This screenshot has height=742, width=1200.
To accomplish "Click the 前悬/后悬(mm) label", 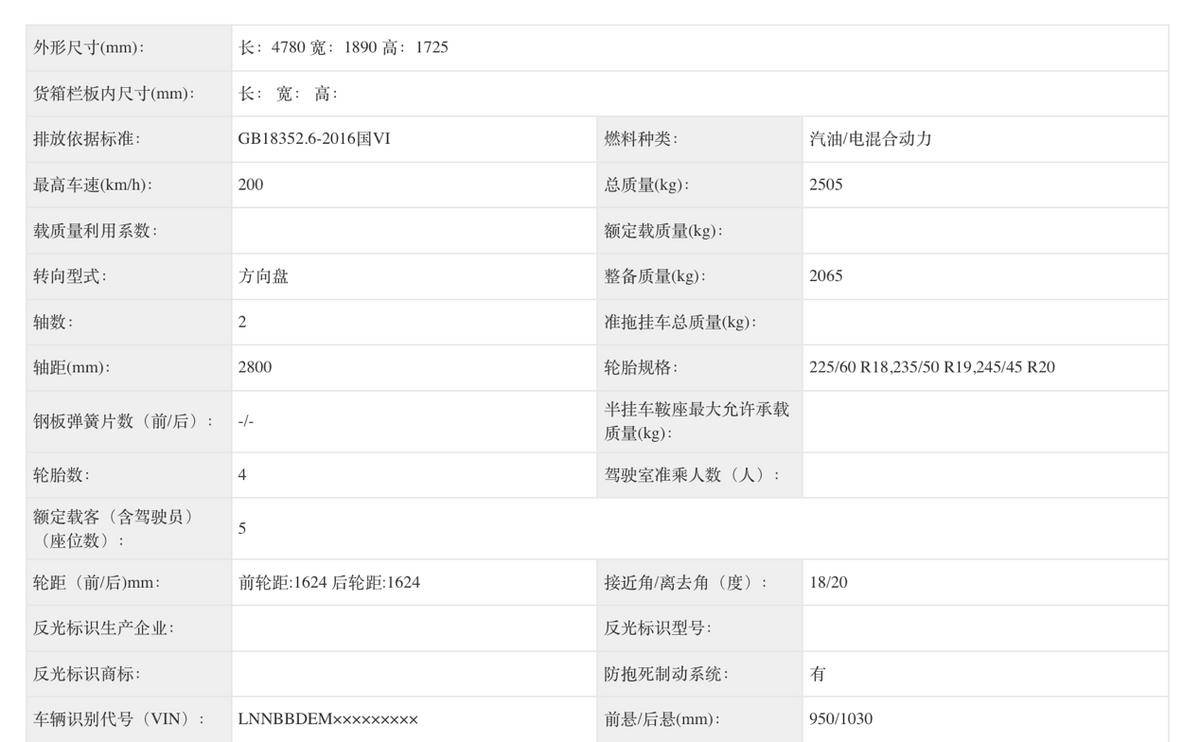I will (663, 719).
